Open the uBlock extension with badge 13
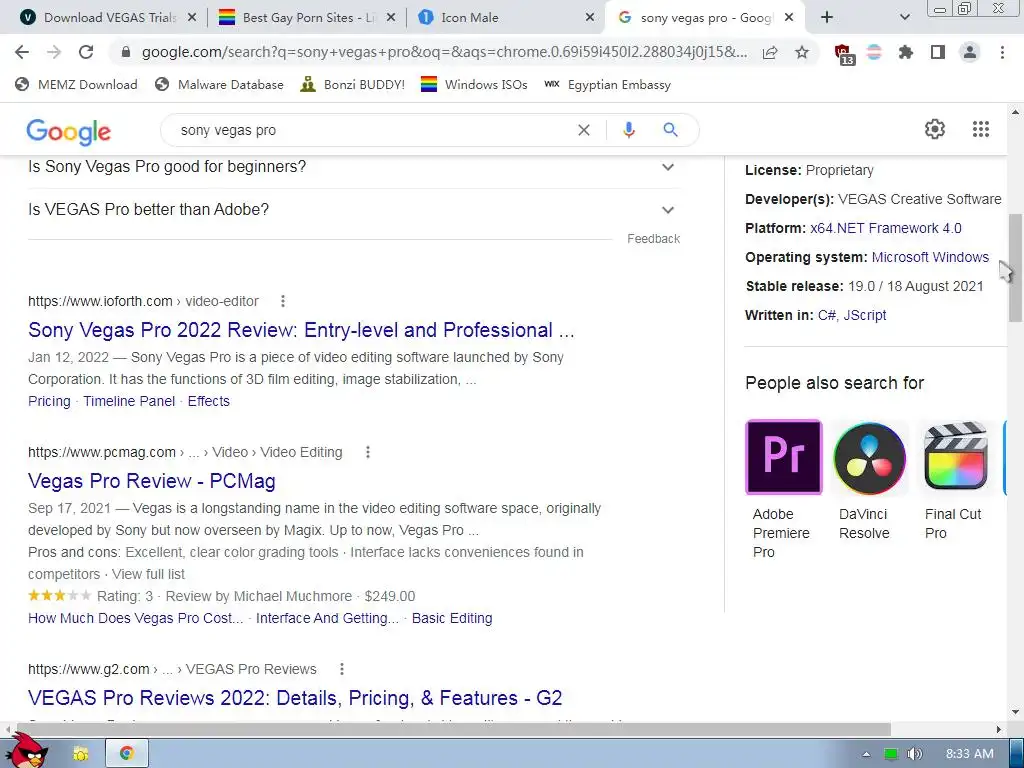This screenshot has height=768, width=1024. point(844,54)
